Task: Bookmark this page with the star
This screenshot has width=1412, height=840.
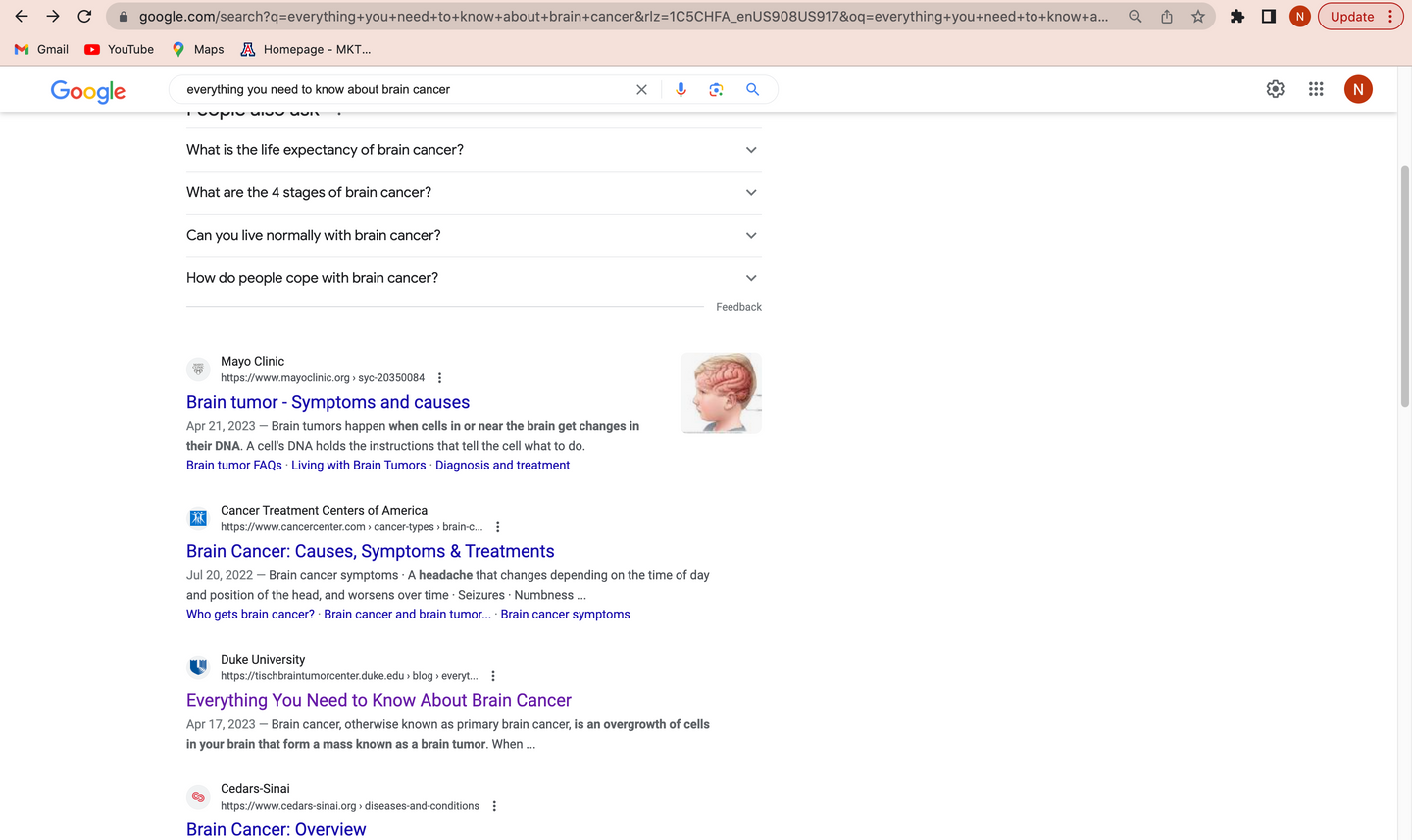Action: (x=1198, y=17)
